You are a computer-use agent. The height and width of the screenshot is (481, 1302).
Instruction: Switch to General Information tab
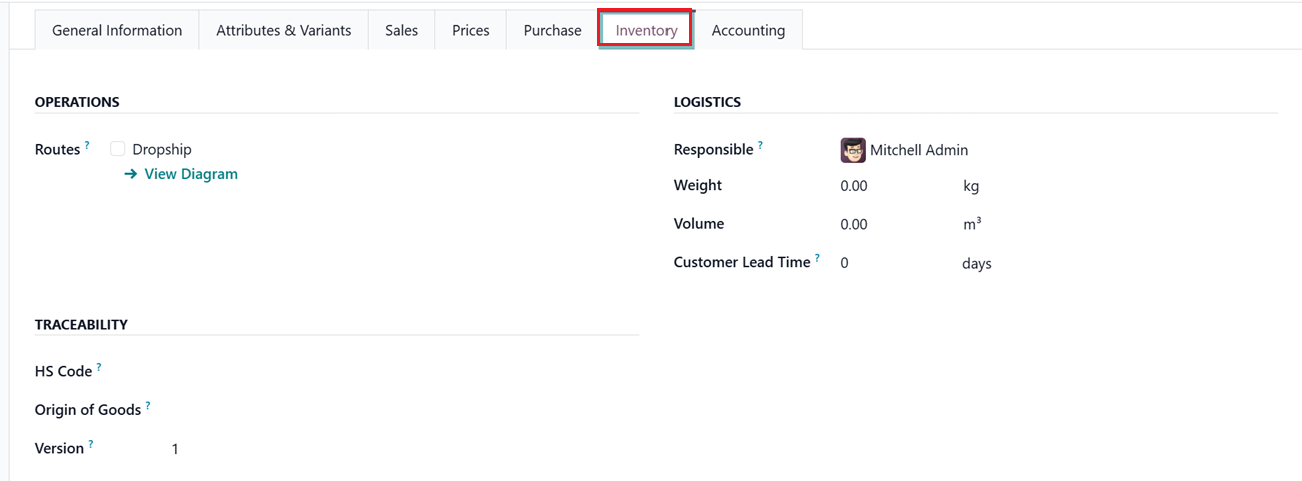pyautogui.click(x=117, y=31)
